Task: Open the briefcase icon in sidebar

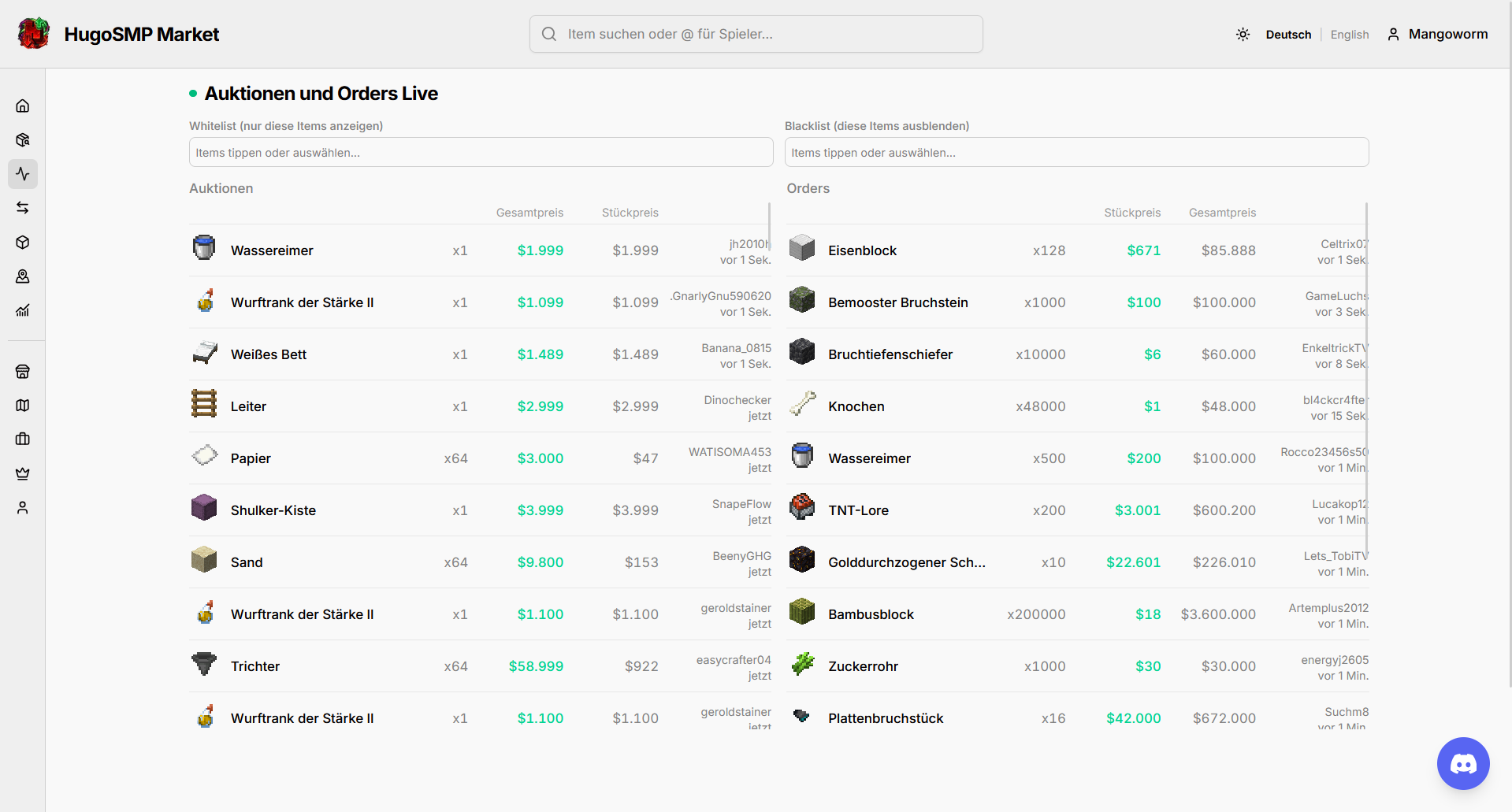Action: (x=23, y=439)
